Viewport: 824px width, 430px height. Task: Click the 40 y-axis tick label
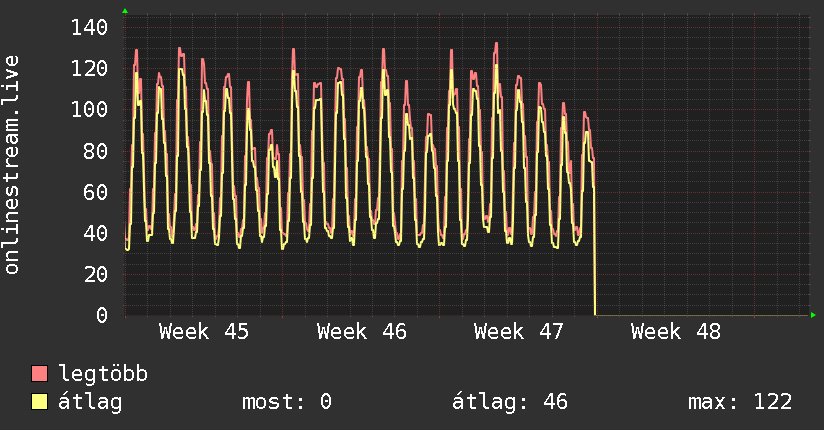click(96, 233)
